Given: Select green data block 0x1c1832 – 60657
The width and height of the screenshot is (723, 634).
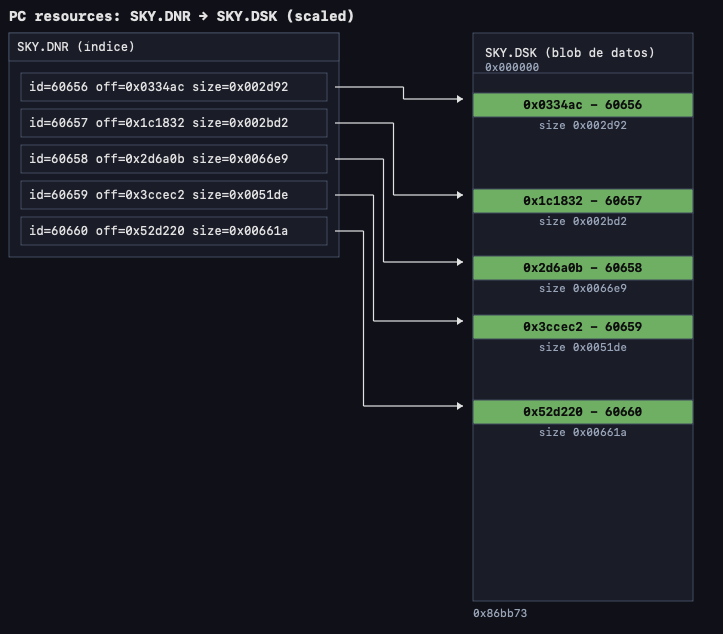Looking at the screenshot, I should pyautogui.click(x=582, y=201).
